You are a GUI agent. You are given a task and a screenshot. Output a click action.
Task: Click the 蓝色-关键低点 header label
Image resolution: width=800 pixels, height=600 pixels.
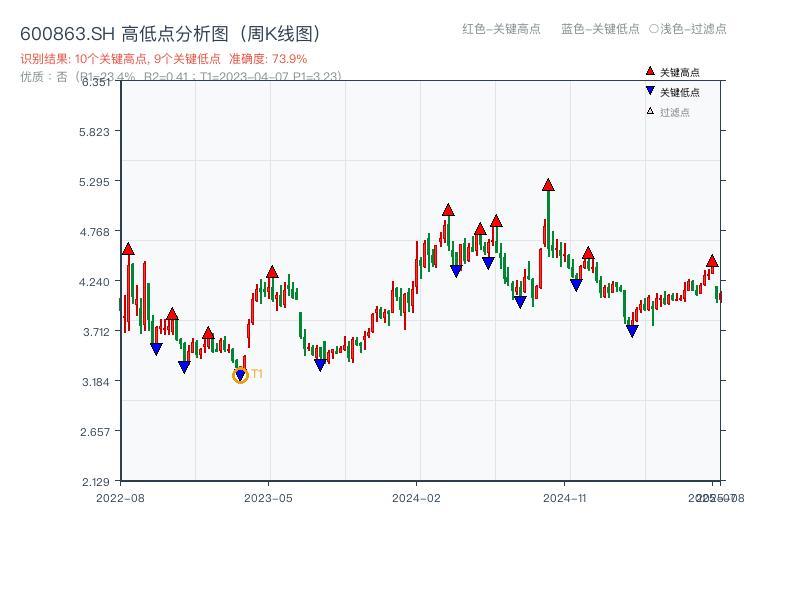600,29
